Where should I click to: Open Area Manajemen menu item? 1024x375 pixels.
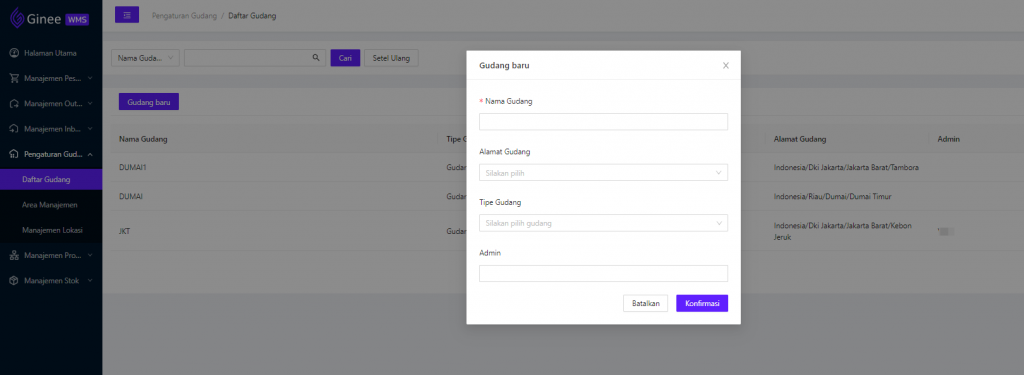[51, 205]
